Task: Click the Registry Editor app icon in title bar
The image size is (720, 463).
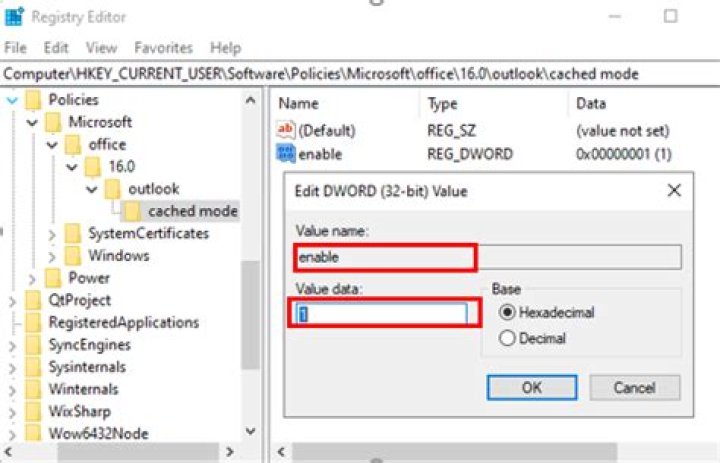Action: 13,16
